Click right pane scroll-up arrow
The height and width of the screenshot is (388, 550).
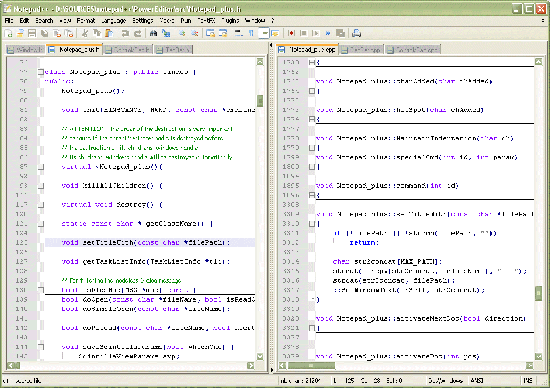click(538, 62)
